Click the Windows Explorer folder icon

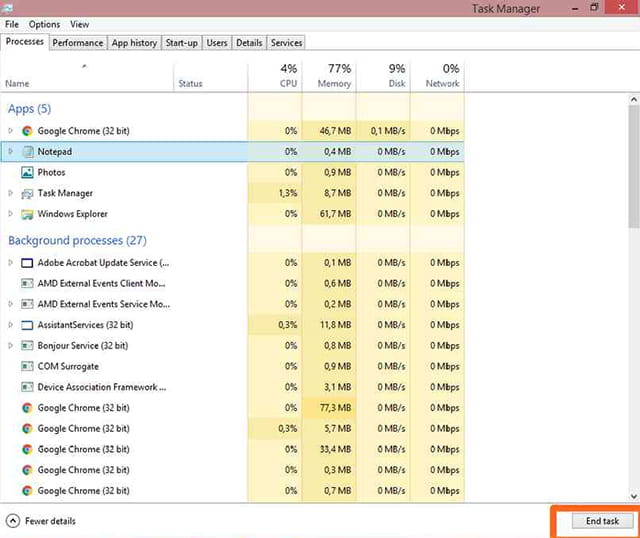click(x=27, y=214)
